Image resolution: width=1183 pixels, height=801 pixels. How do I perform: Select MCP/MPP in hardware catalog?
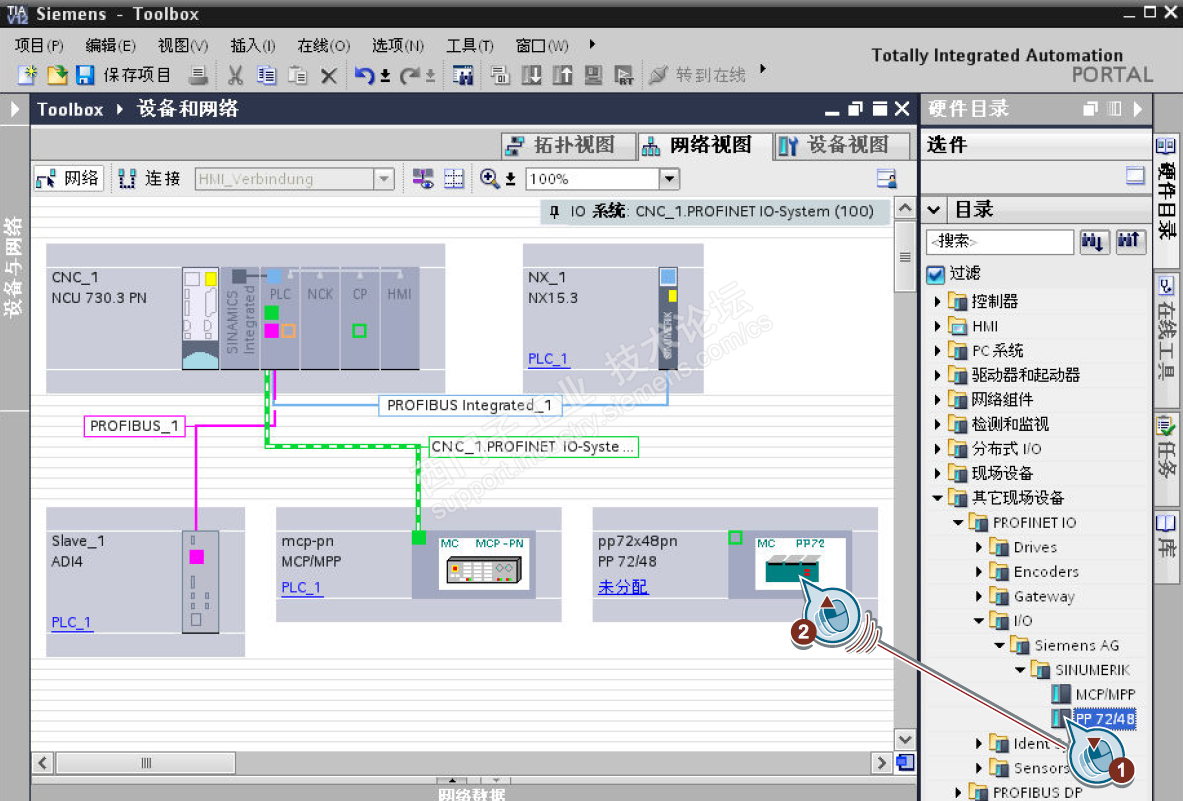coord(1105,694)
